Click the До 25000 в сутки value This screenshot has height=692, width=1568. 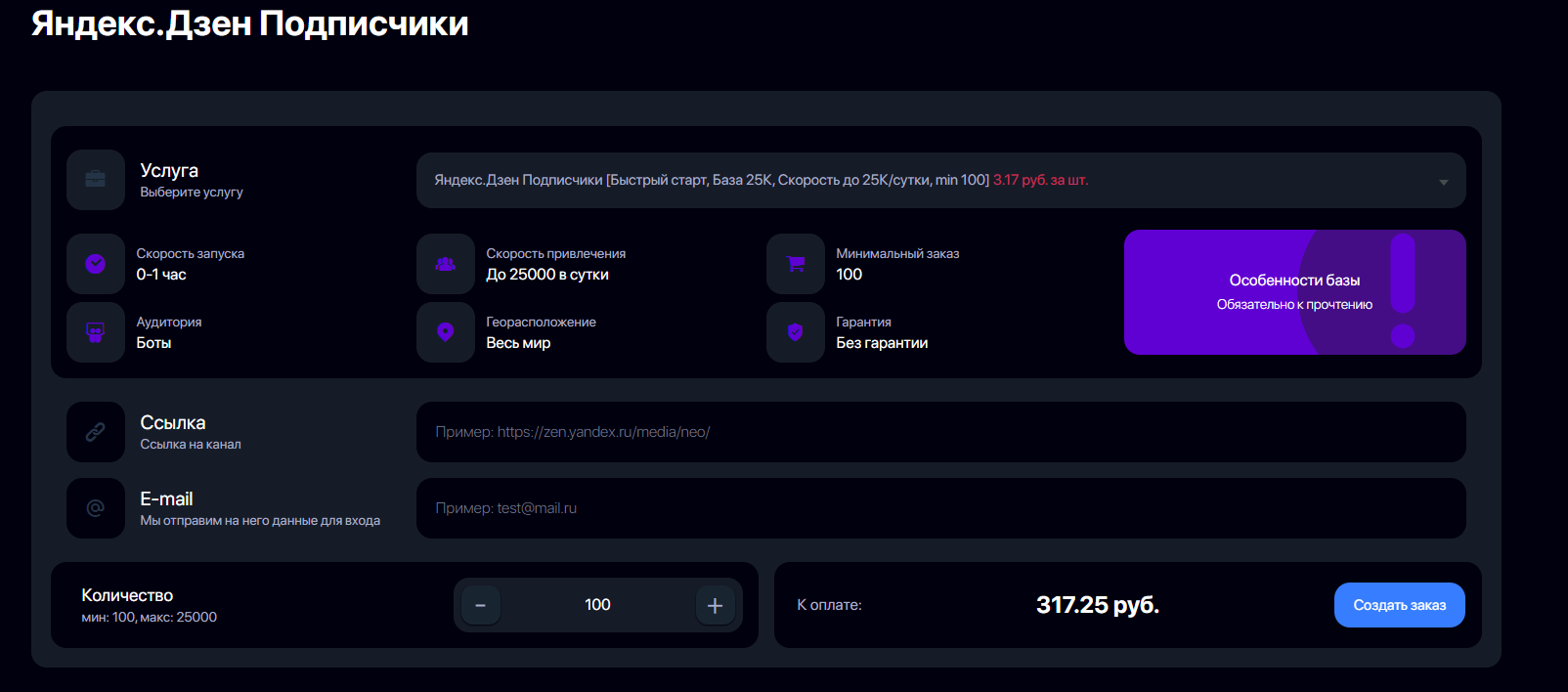coord(547,275)
